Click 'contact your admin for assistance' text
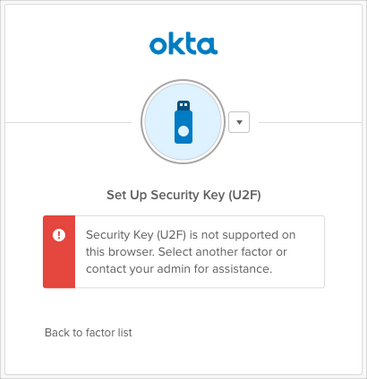The height and width of the screenshot is (379, 367). pos(179,269)
